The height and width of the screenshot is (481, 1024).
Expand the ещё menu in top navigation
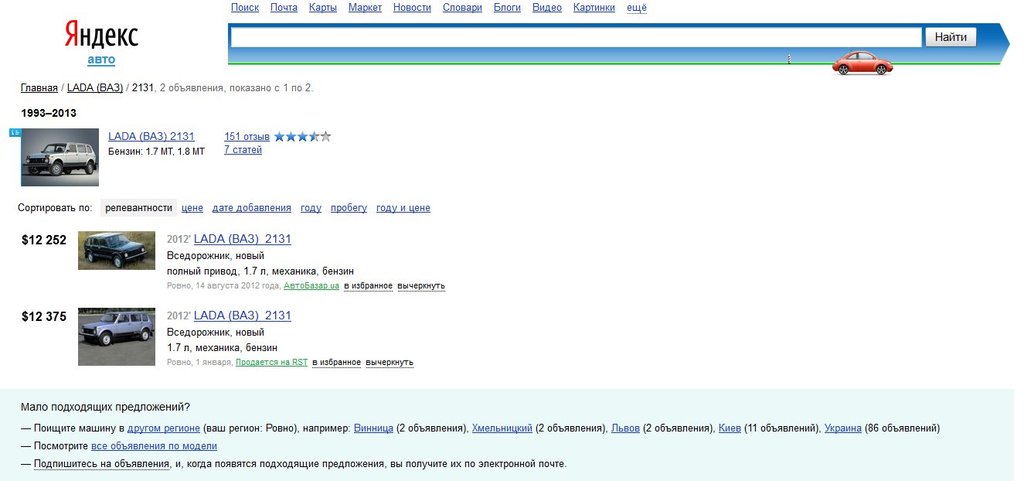[637, 8]
